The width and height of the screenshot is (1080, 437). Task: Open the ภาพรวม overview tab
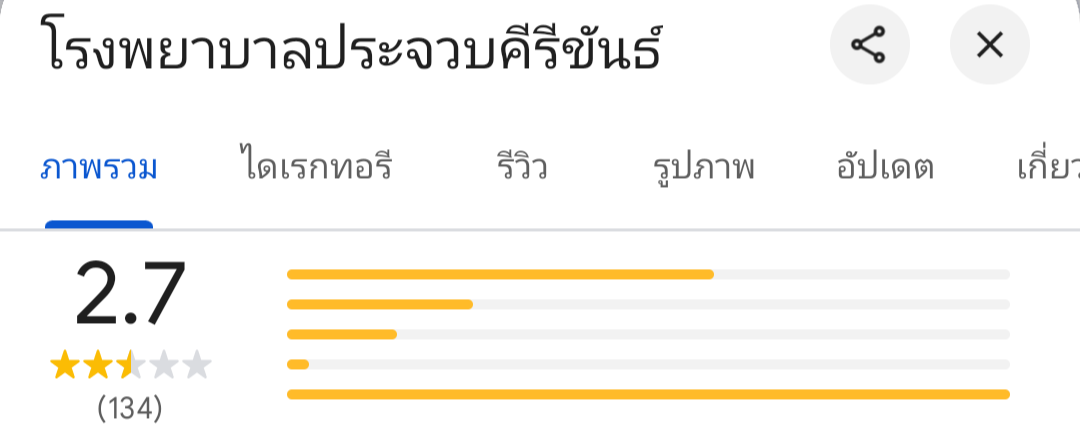[99, 168]
